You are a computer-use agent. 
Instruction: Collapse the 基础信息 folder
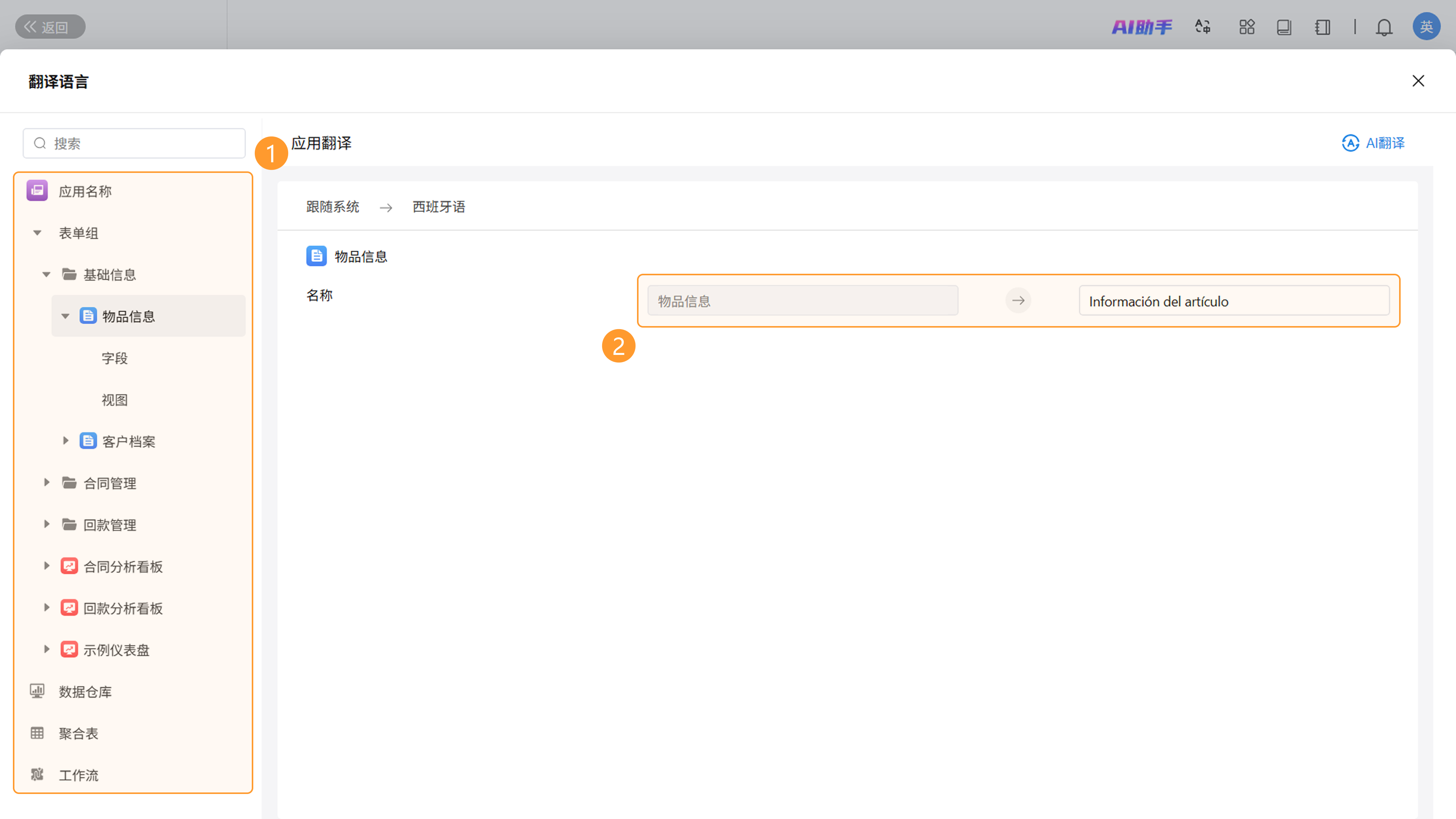click(x=46, y=275)
